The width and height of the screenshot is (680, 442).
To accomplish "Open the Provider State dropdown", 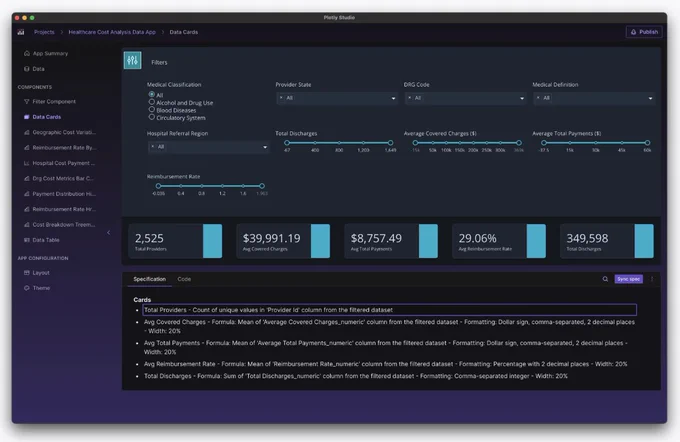I will 337,98.
